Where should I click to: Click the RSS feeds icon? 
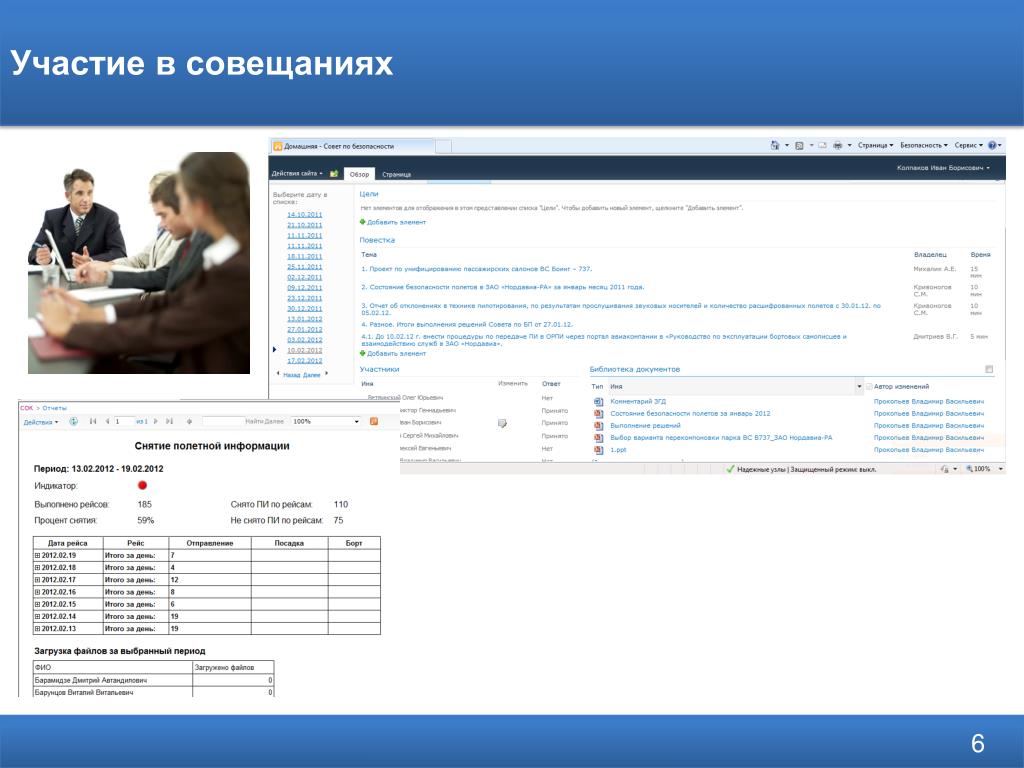[x=799, y=146]
